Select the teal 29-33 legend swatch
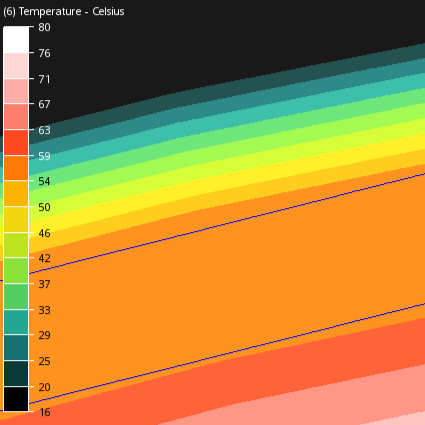This screenshot has height=425, width=425. click(16, 322)
